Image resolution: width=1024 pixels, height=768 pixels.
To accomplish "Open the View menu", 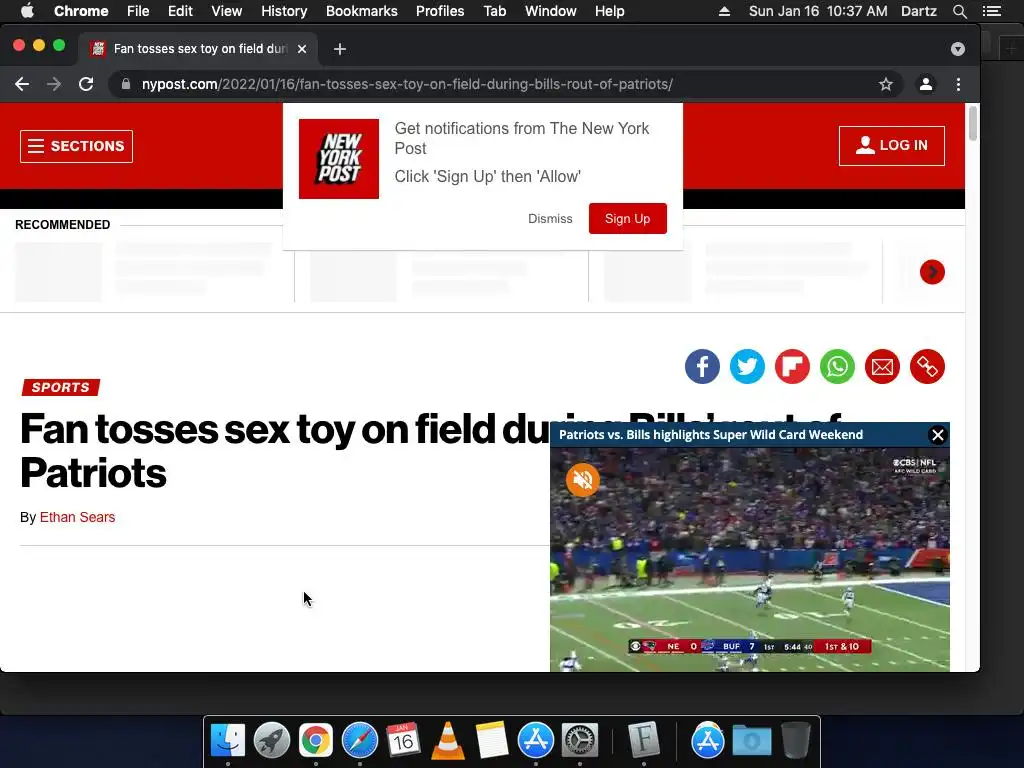I will pos(227,11).
